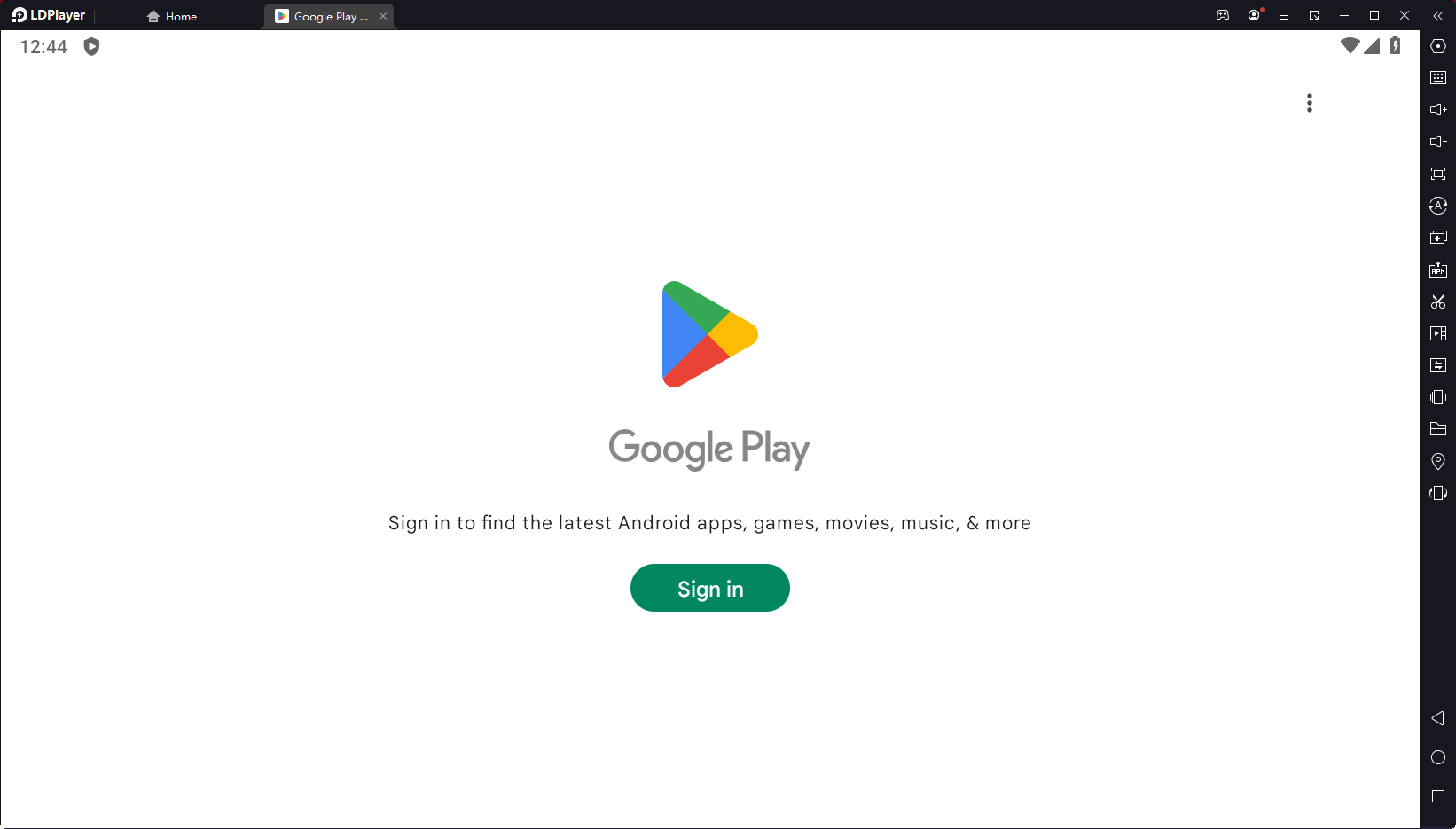The width and height of the screenshot is (1456, 829).
Task: Open the user account icon in title bar
Action: pos(1254,15)
